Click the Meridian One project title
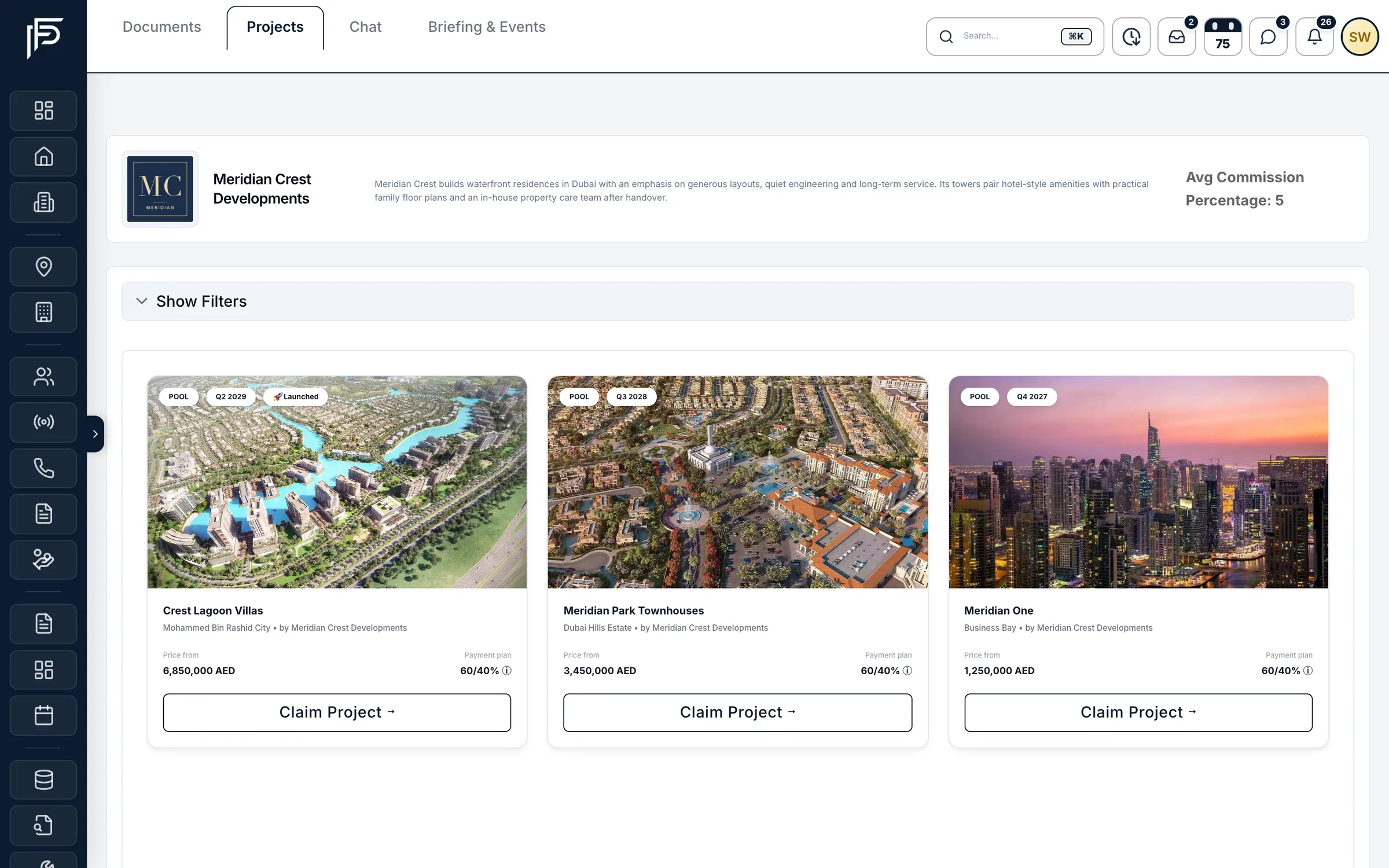The height and width of the screenshot is (868, 1389). 998,610
